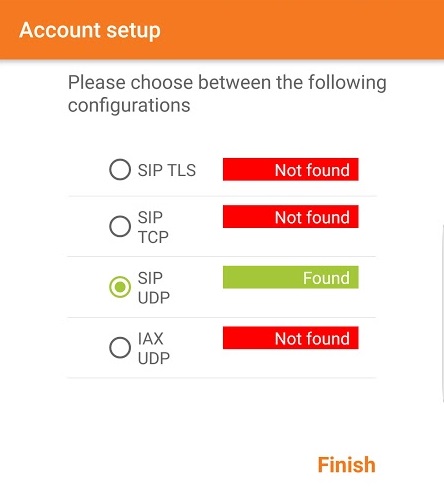Click the green Found status badge
444x491 pixels.
(291, 277)
